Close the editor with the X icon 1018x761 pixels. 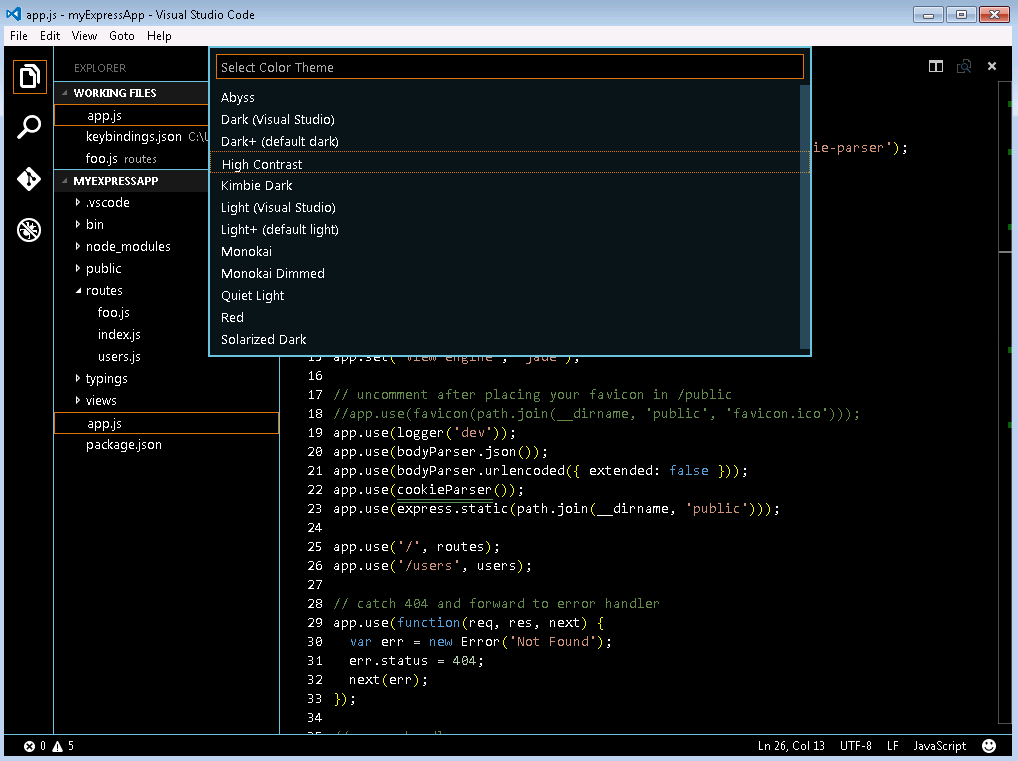coord(991,66)
